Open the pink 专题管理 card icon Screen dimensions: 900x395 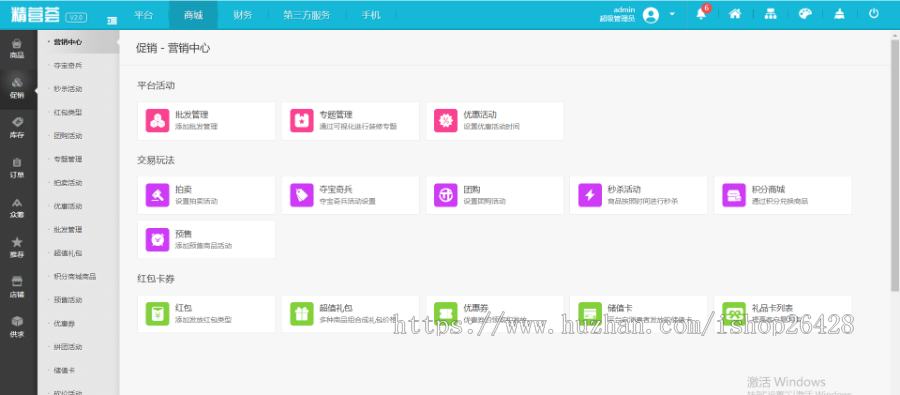[302, 121]
